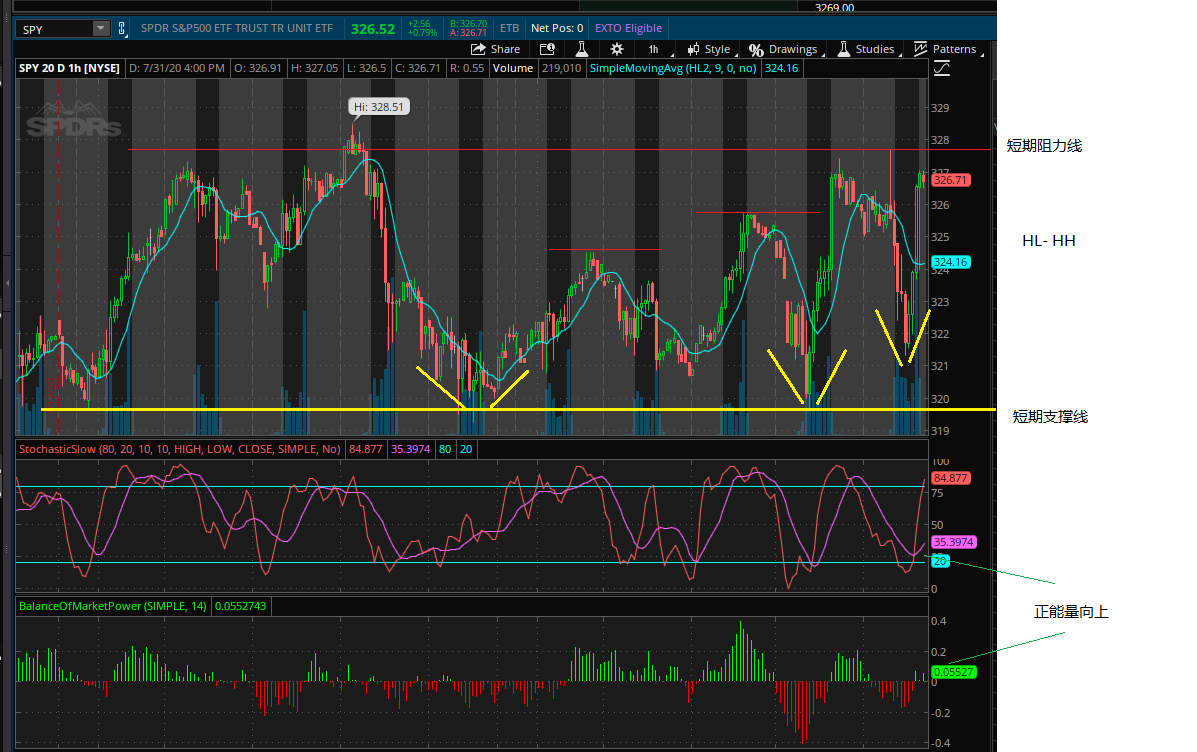
Task: Click the red 84.877 stochastic axis tag
Action: (x=950, y=478)
